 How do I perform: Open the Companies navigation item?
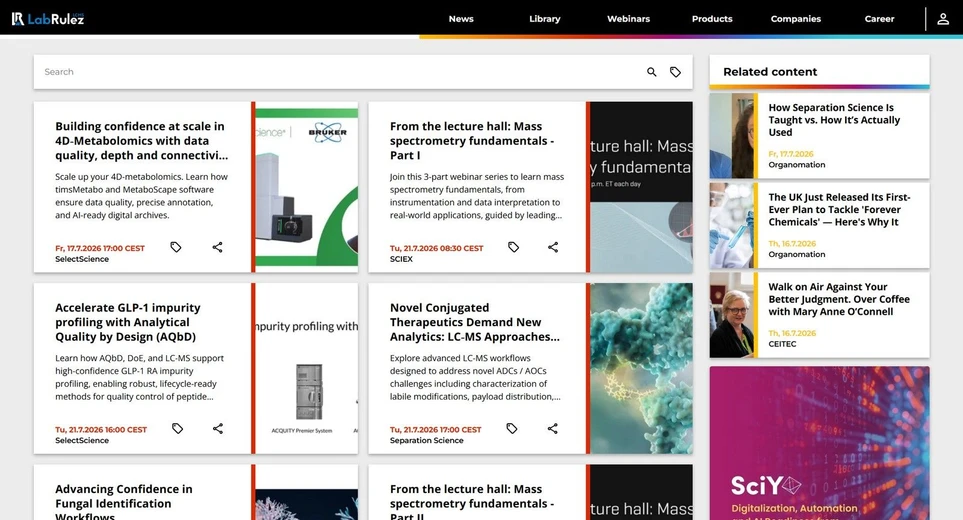[795, 19]
